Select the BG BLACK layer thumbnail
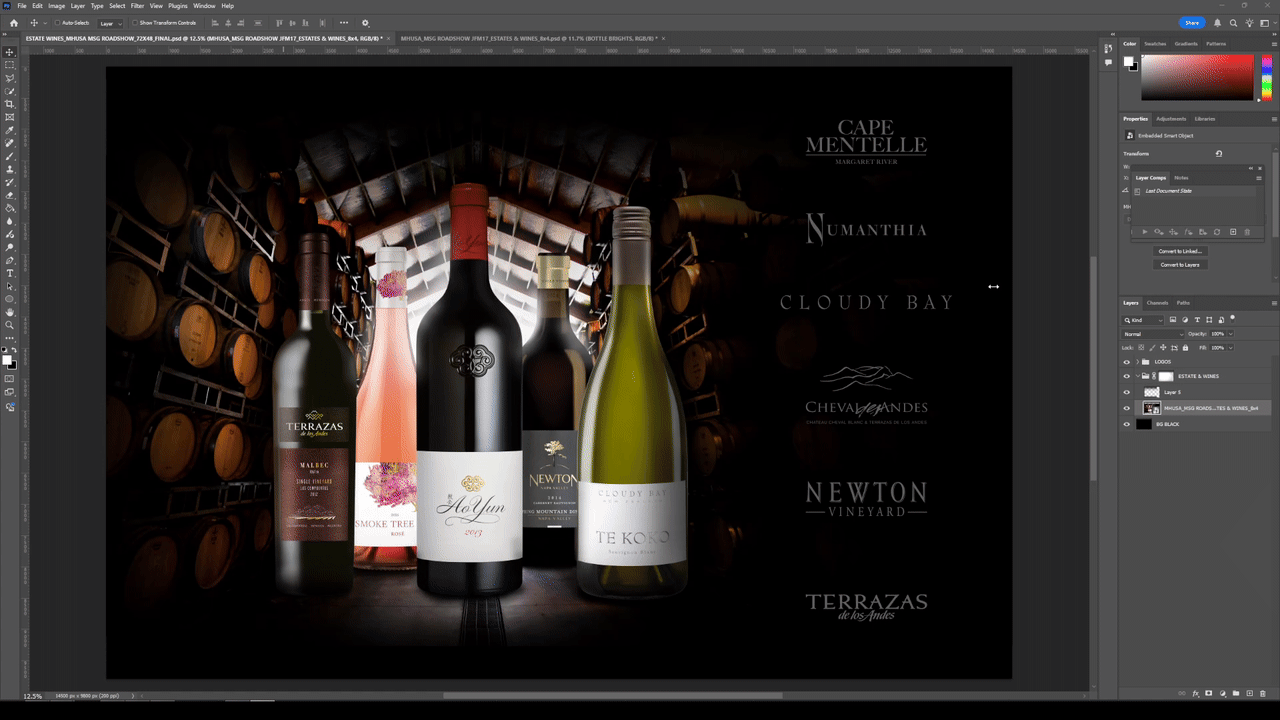This screenshot has height=720, width=1280. 1144,424
